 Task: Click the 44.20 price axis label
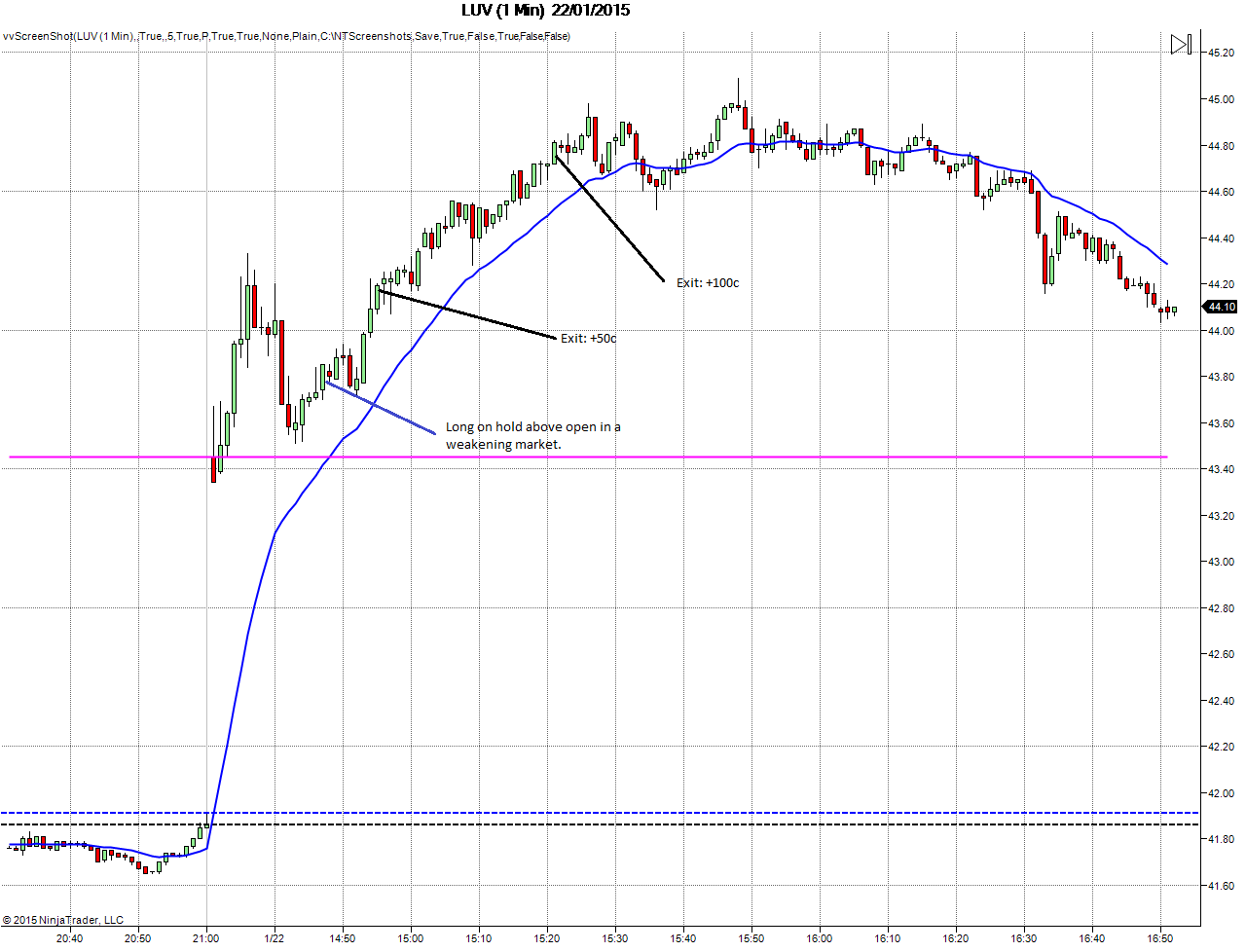click(1221, 284)
